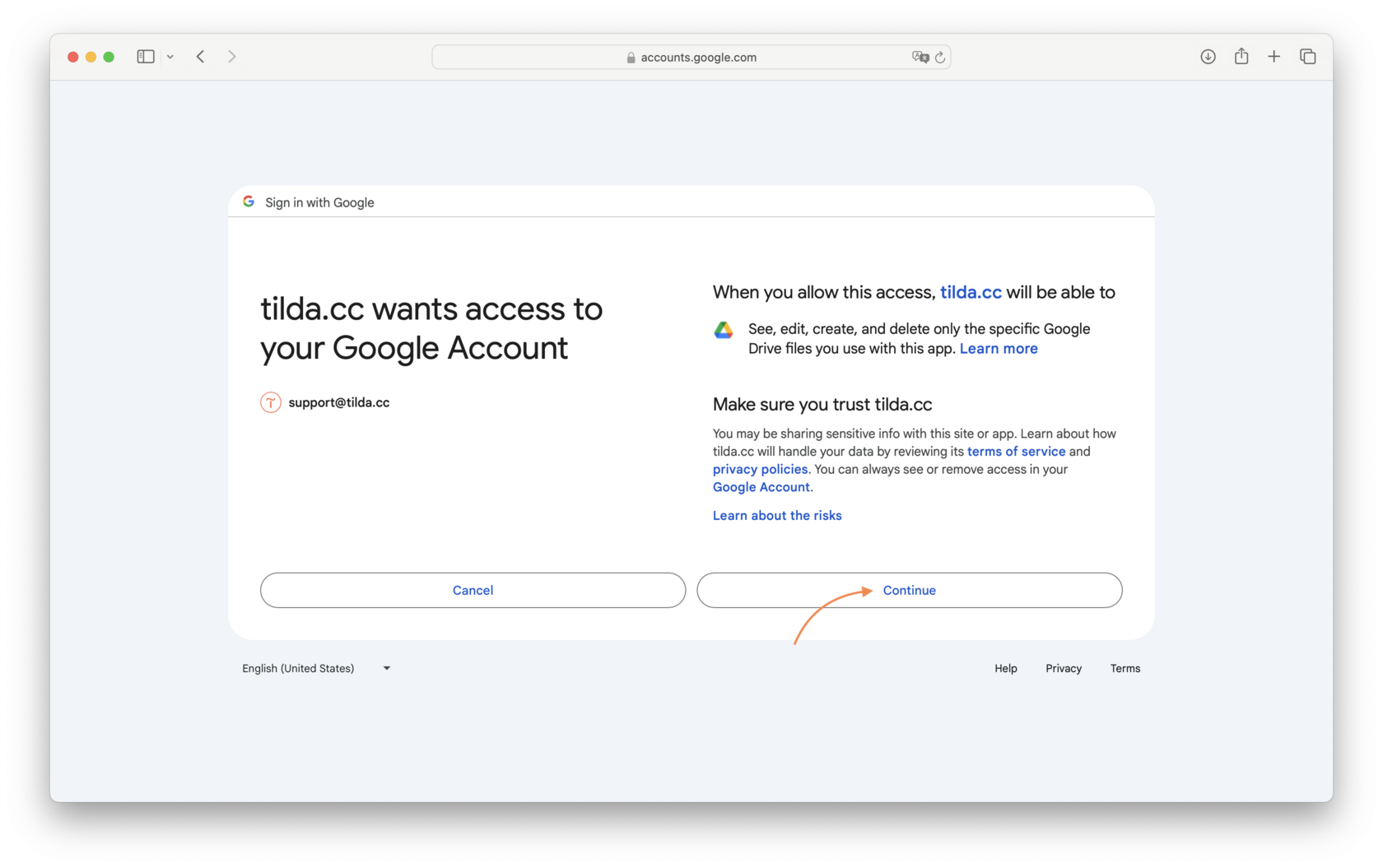Click Continue to grant tilda.cc access
Screen dimensions: 1383x868
point(909,590)
